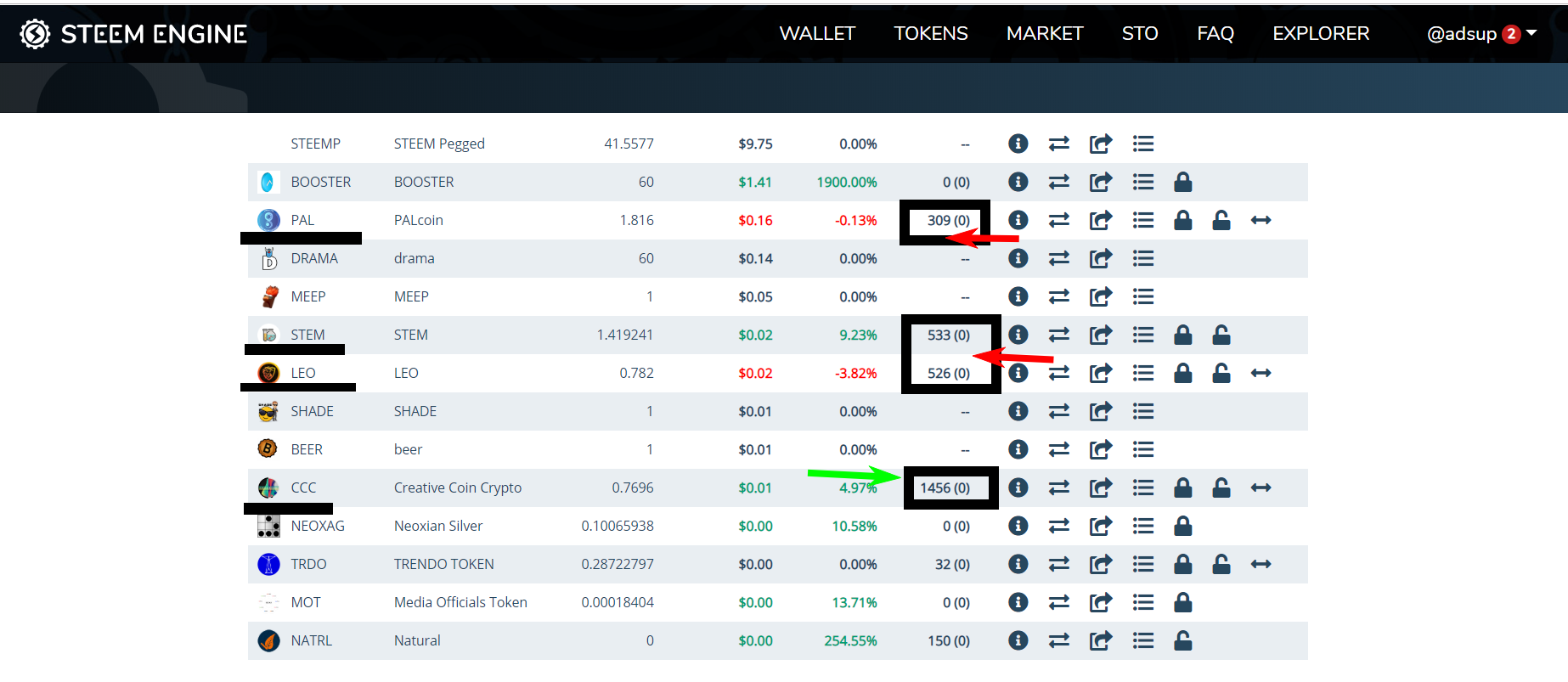Click the delegate arrows icon for CCC
Viewport: 1568px width, 682px height.
(1261, 488)
